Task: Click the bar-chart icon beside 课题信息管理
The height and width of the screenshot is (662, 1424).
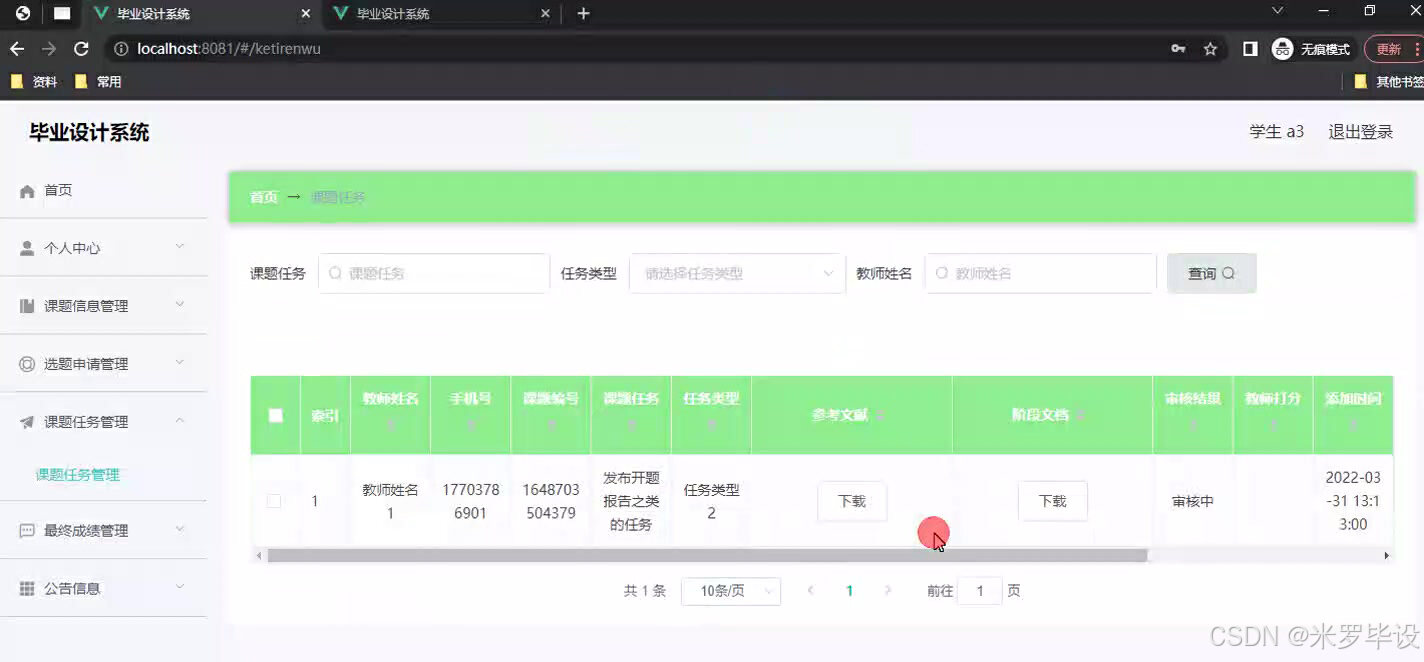Action: coord(25,305)
